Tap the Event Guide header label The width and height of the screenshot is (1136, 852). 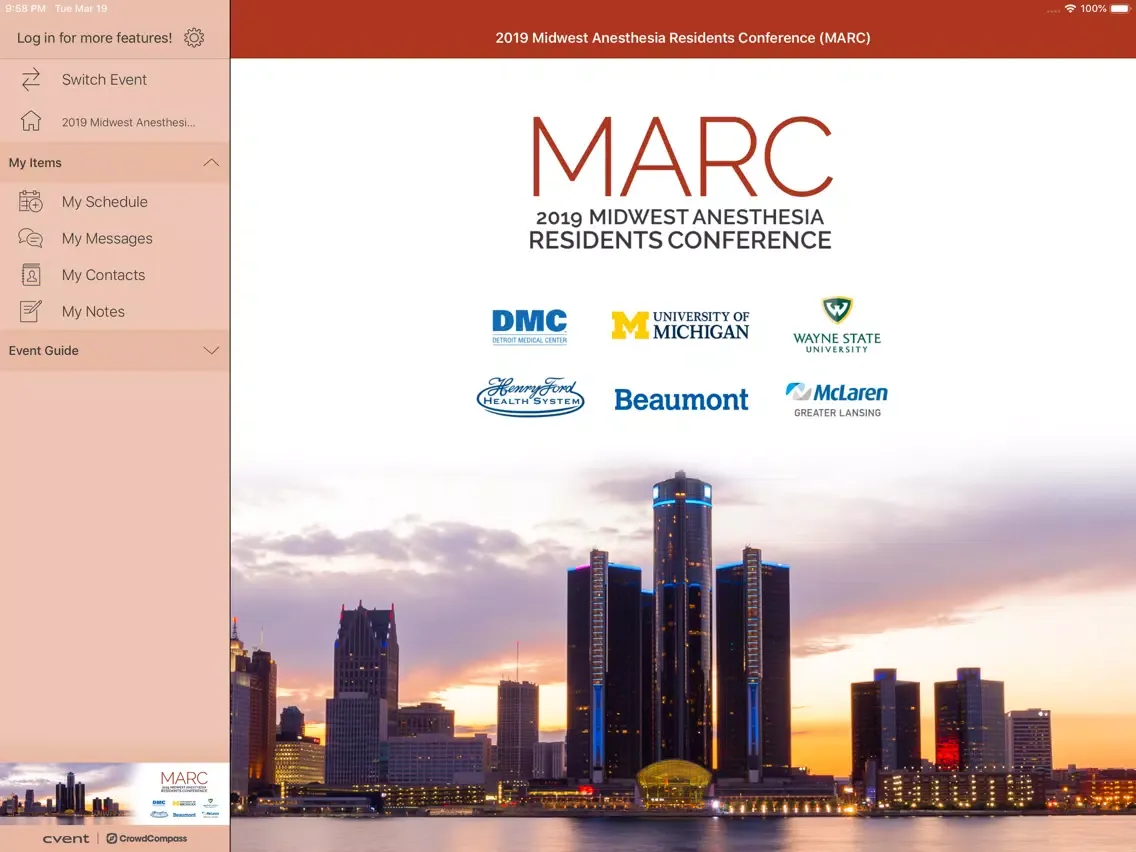[43, 351]
